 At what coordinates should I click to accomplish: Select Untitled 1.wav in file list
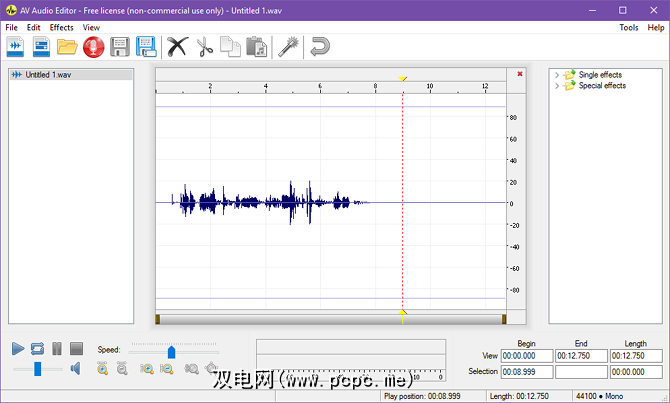[x=50, y=75]
